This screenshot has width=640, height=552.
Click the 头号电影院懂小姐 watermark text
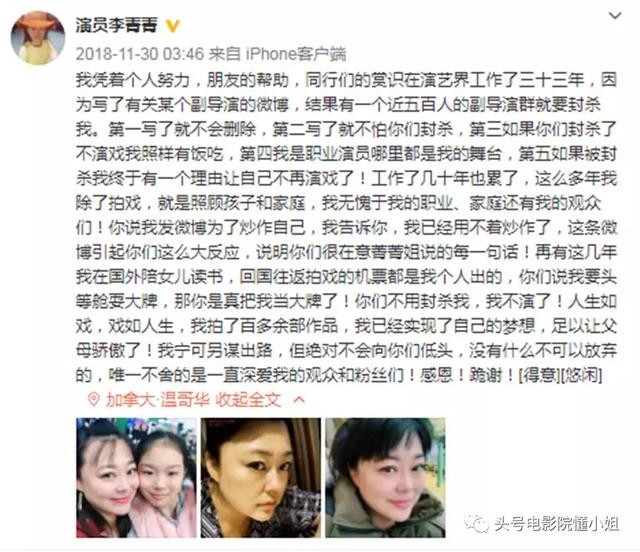point(556,524)
